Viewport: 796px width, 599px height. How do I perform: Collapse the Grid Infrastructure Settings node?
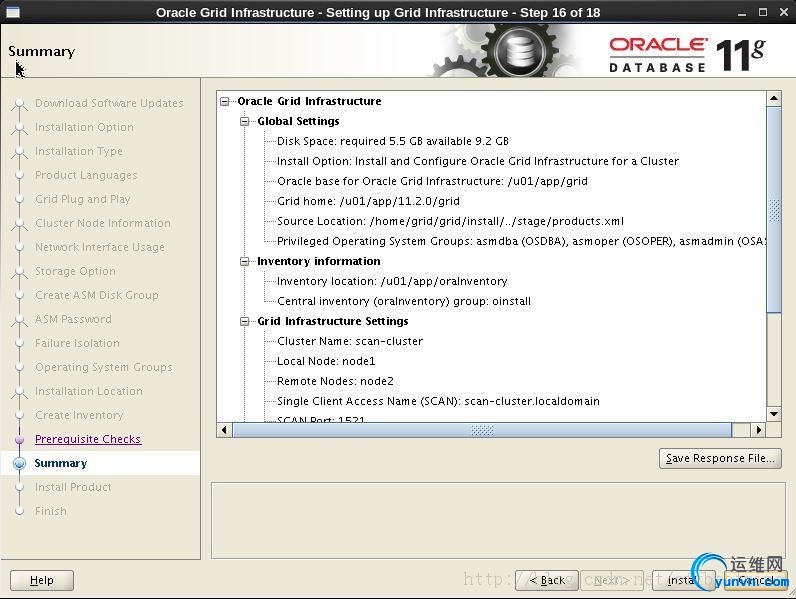pyautogui.click(x=245, y=321)
